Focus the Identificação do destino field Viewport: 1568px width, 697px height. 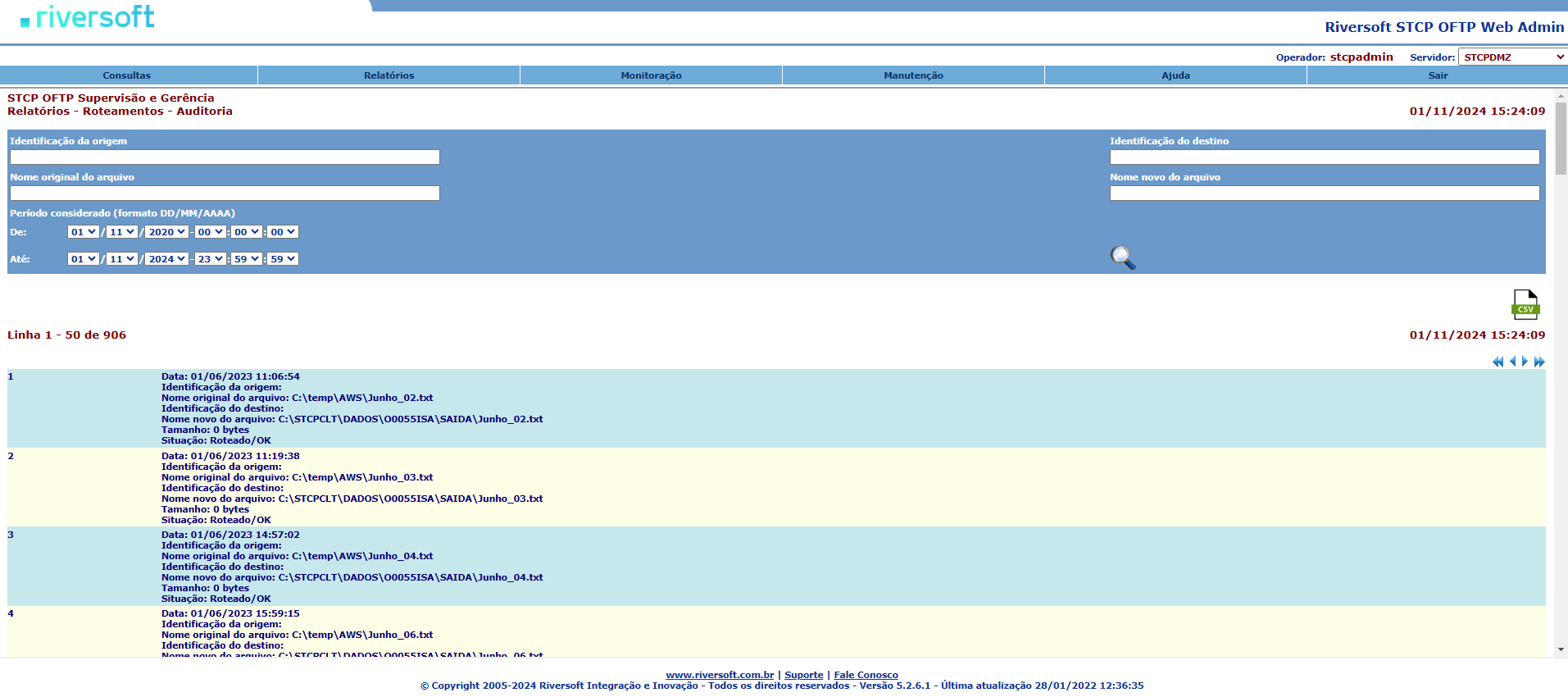coord(1325,157)
